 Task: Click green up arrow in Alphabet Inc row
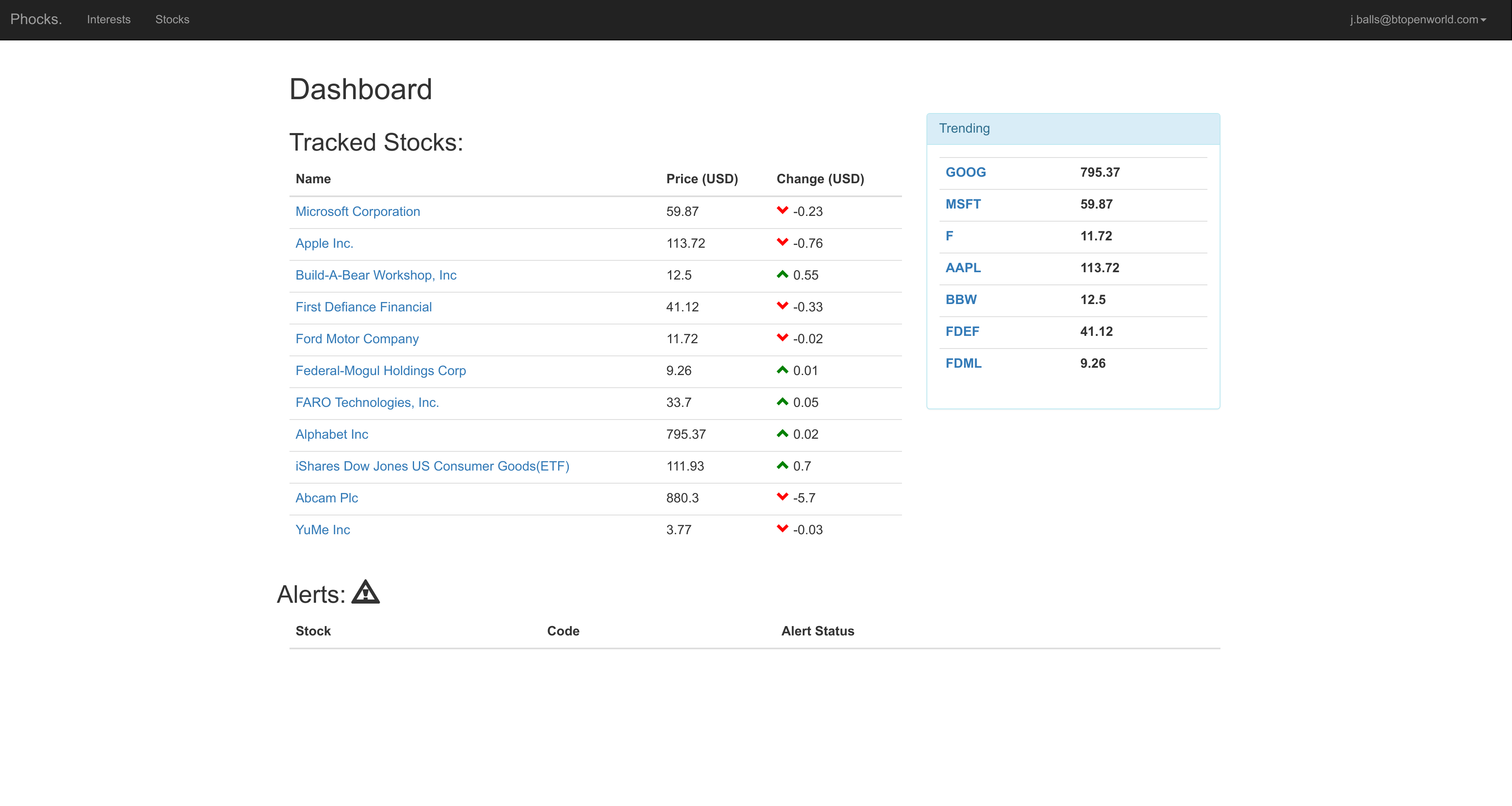coord(782,433)
